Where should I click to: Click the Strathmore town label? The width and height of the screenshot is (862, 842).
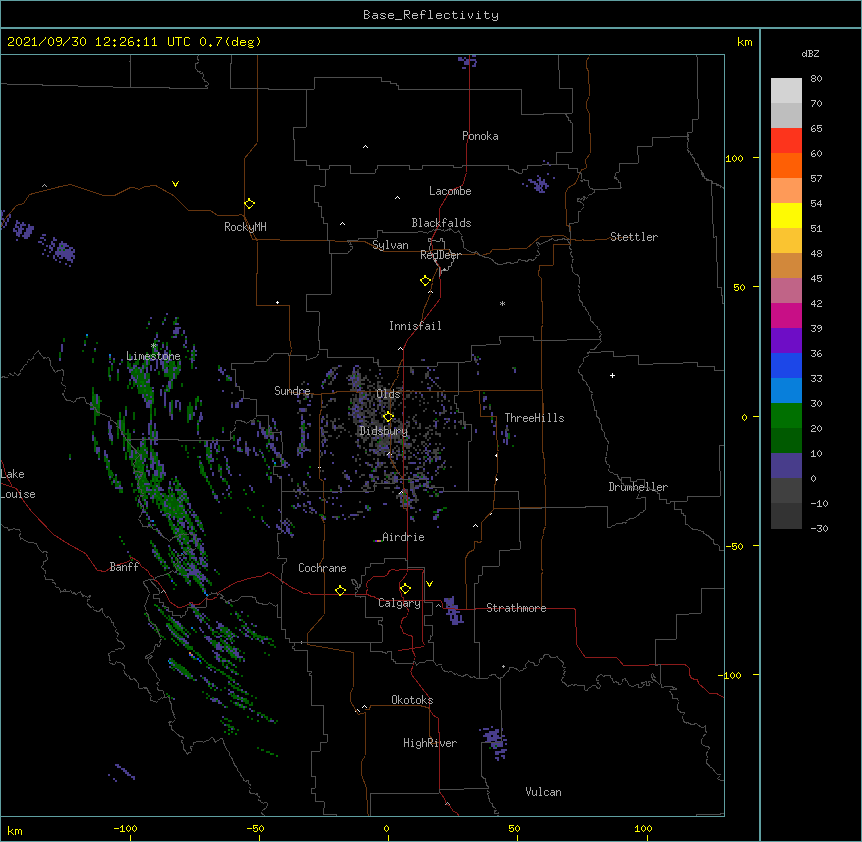tap(516, 608)
